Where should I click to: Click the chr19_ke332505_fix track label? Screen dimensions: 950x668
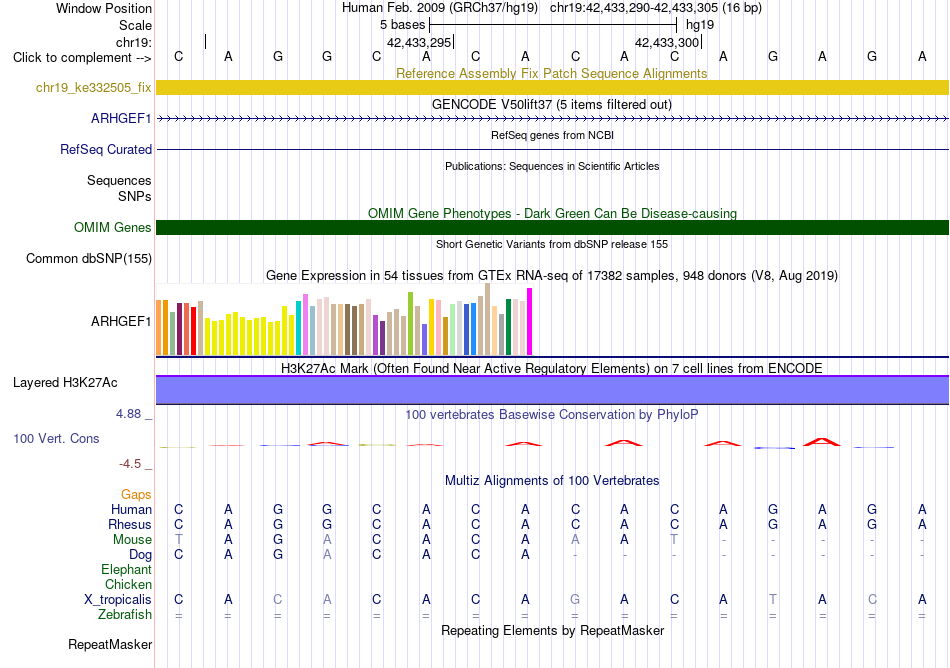[x=93, y=87]
